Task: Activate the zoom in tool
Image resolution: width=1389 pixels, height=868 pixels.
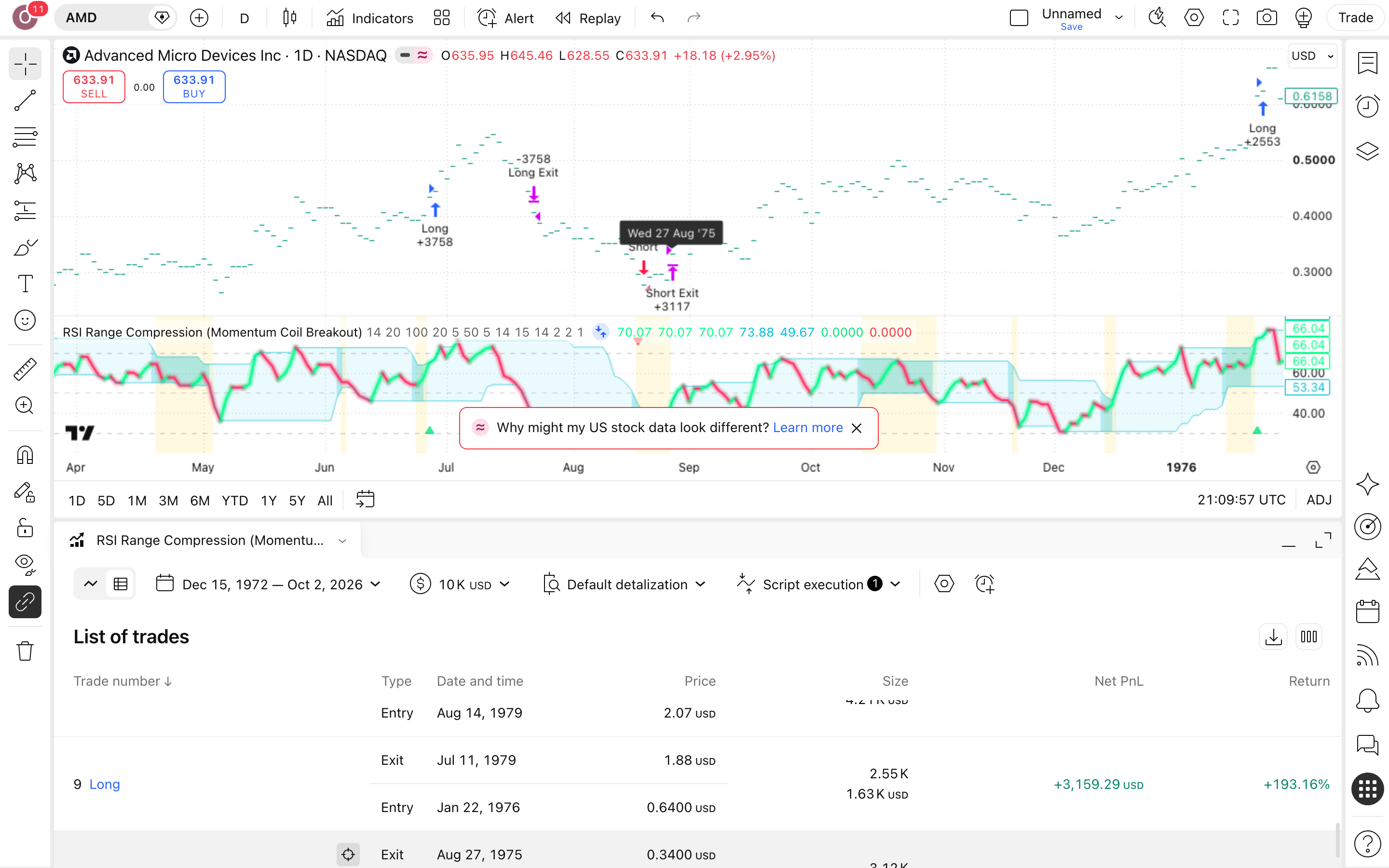Action: 25,406
